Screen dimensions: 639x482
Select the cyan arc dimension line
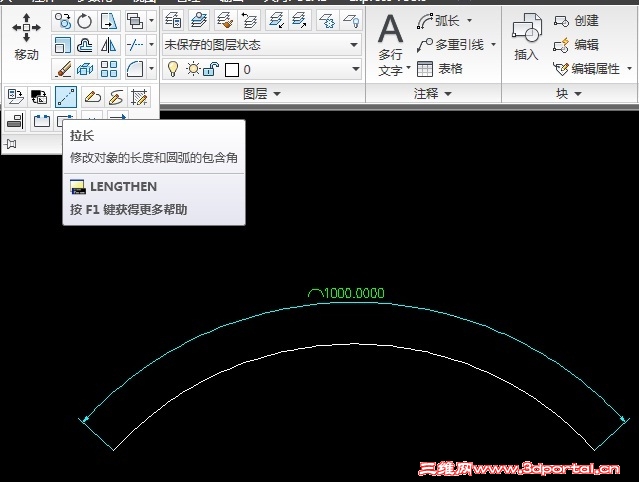click(354, 303)
